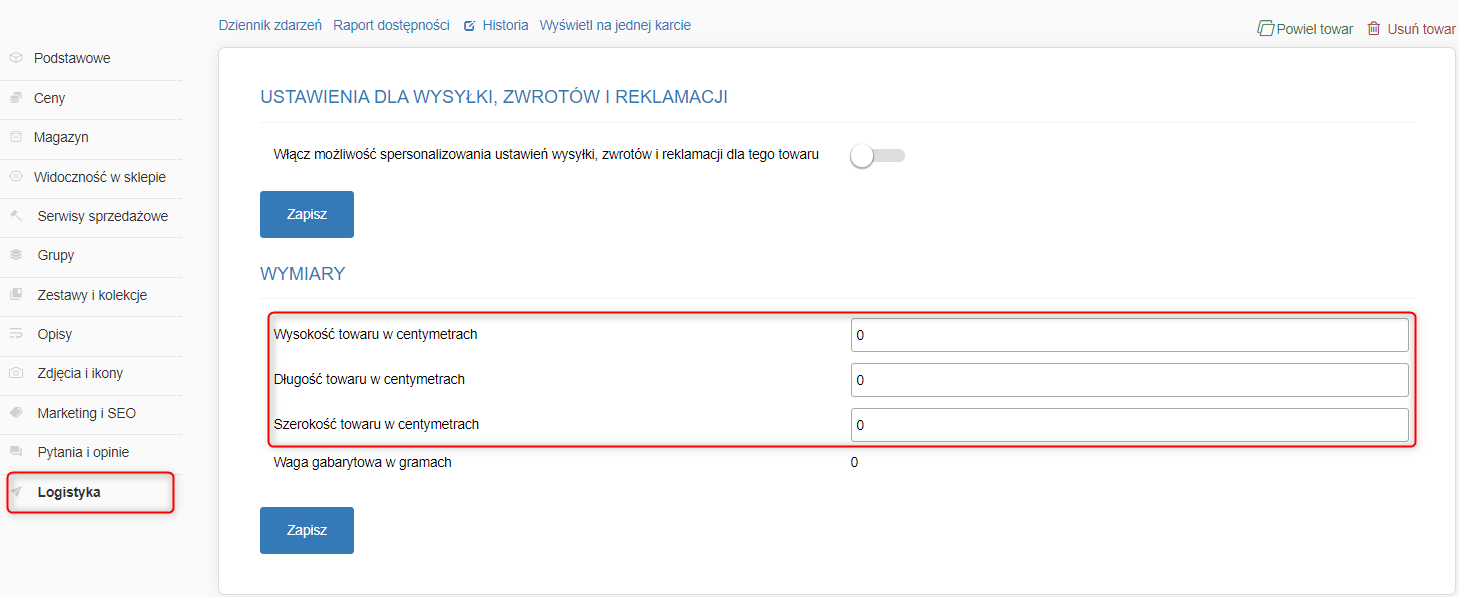Click the layers icon beside Grupy
1459x597 pixels.
pos(16,255)
